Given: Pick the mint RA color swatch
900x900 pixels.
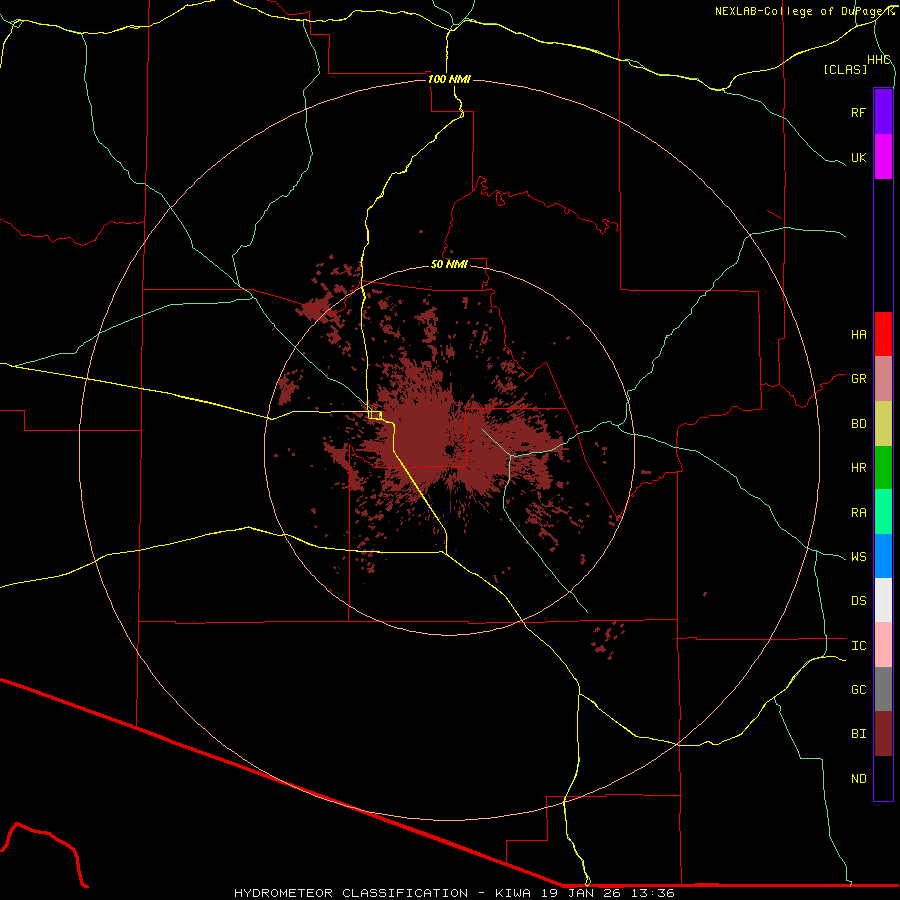Looking at the screenshot, I should pyautogui.click(x=883, y=512).
